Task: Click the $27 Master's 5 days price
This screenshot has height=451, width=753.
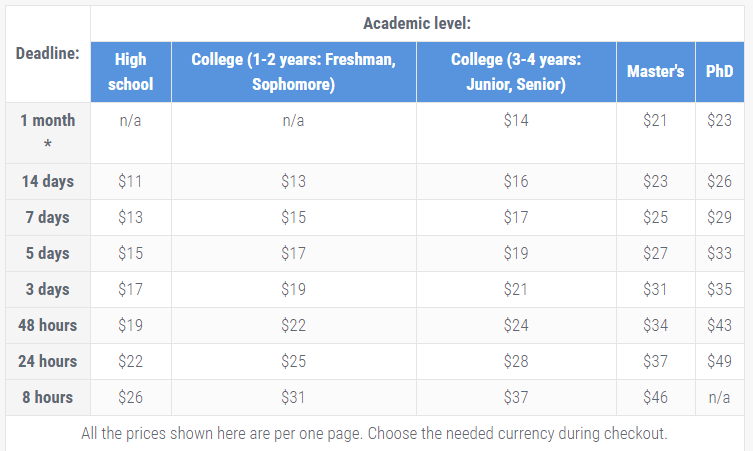Action: coord(656,253)
